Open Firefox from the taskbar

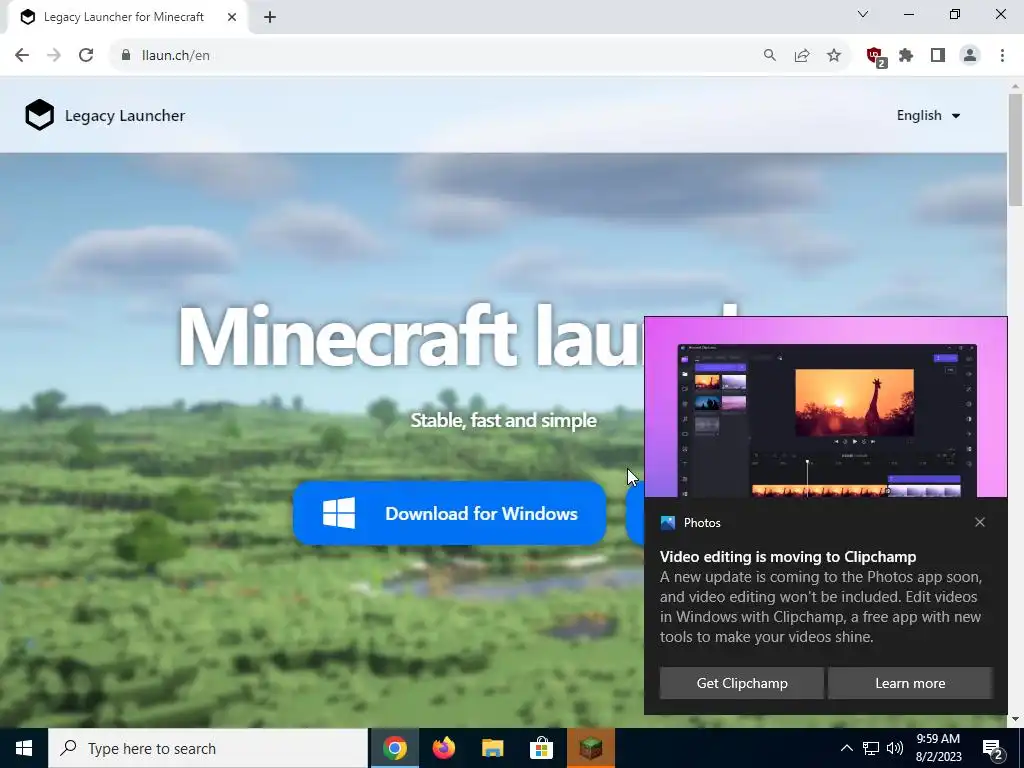pyautogui.click(x=443, y=748)
